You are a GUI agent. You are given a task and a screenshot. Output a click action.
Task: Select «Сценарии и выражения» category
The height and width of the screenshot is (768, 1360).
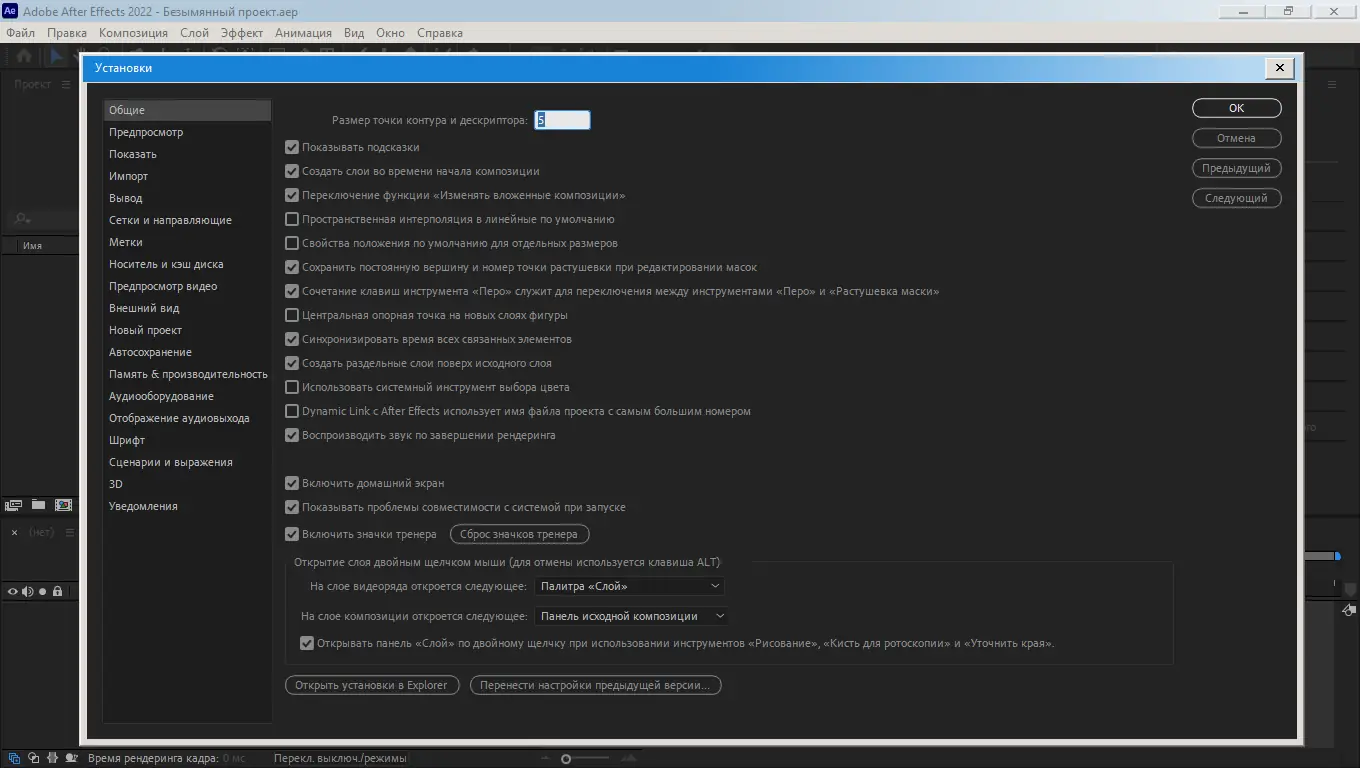(187, 462)
